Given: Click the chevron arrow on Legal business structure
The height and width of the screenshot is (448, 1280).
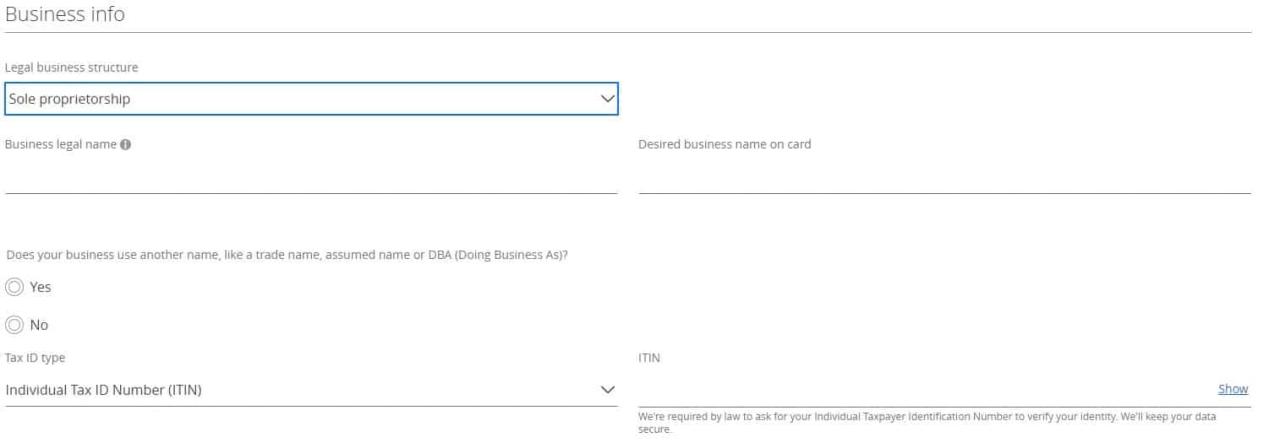Looking at the screenshot, I should [x=605, y=99].
